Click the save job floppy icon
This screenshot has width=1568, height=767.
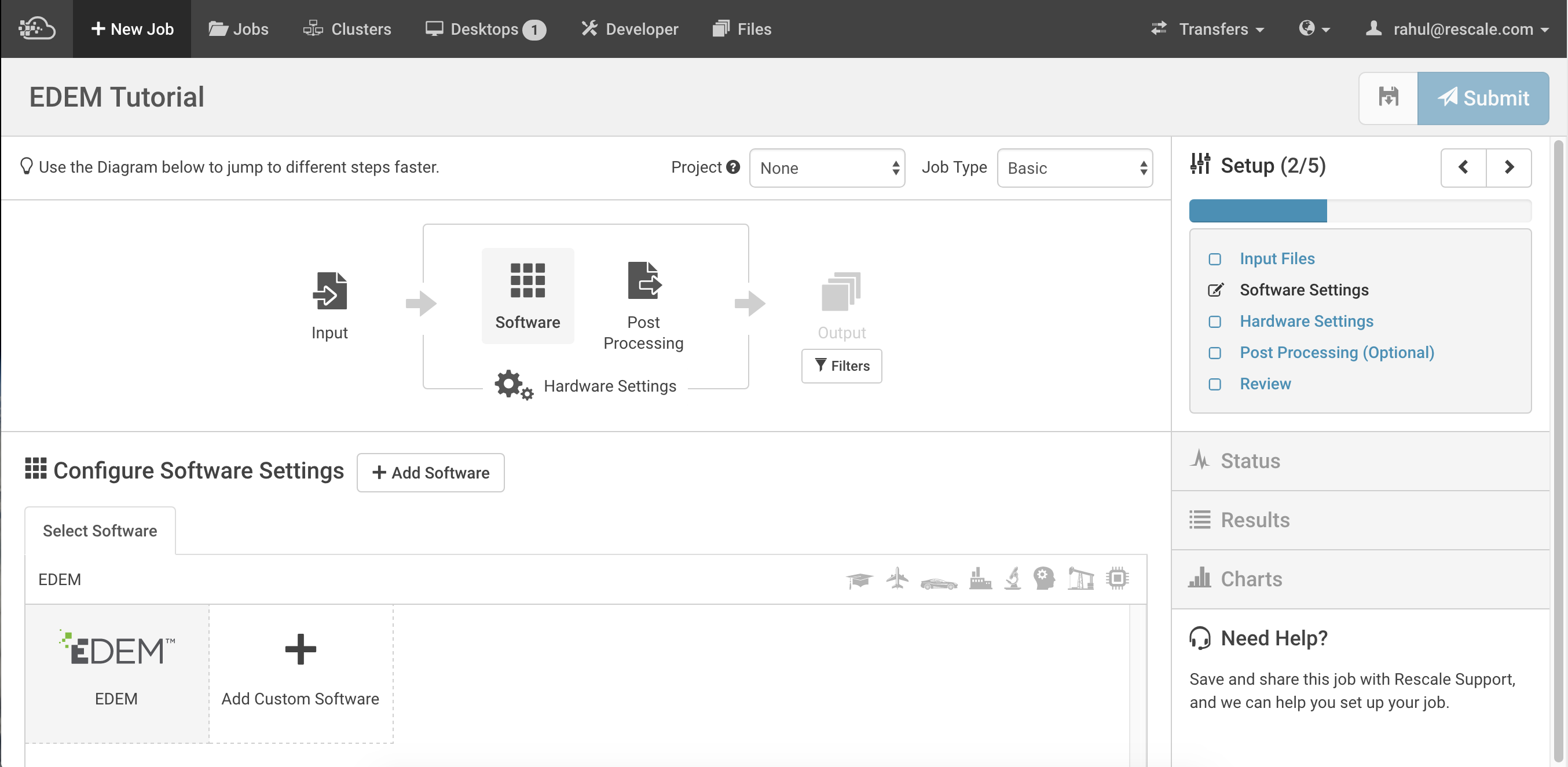pyautogui.click(x=1388, y=97)
